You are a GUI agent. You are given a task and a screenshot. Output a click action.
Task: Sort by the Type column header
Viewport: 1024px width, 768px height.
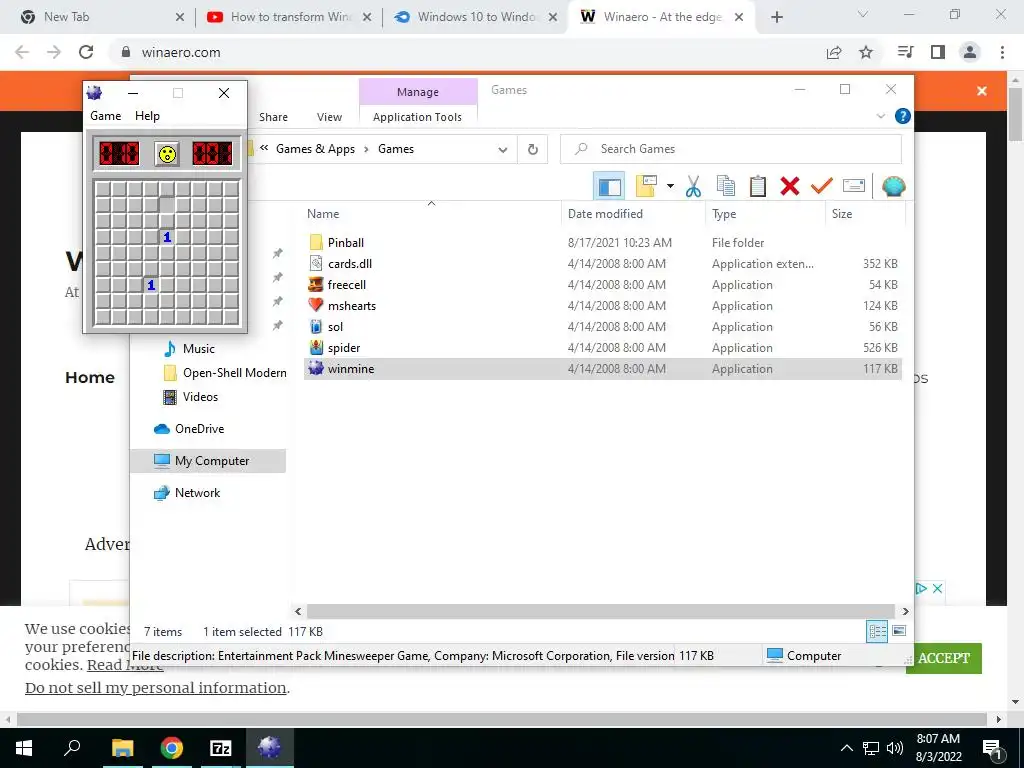click(x=724, y=214)
